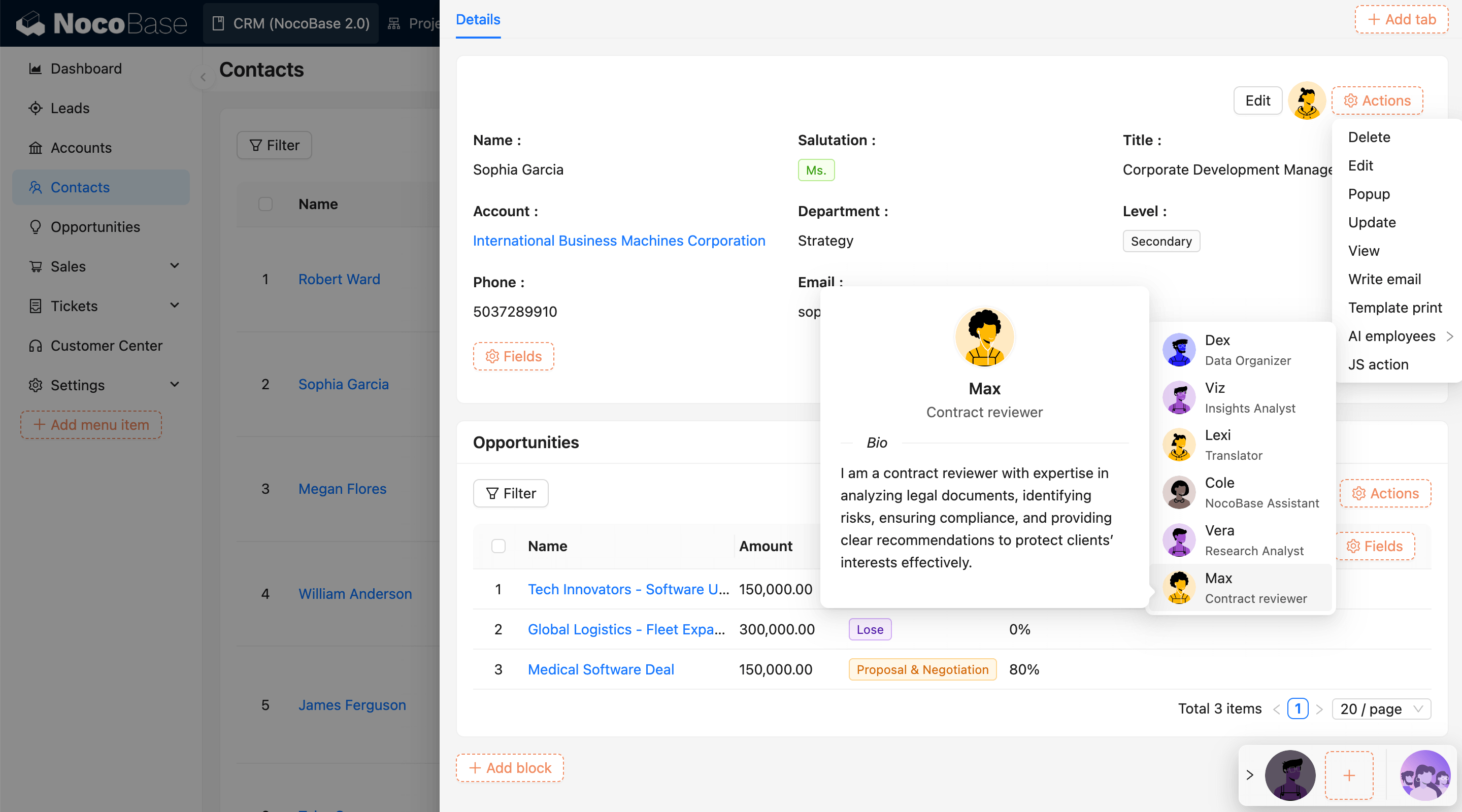Select Viz Insights Analyst avatar
Viewport: 1462px width, 812px height.
[1179, 397]
